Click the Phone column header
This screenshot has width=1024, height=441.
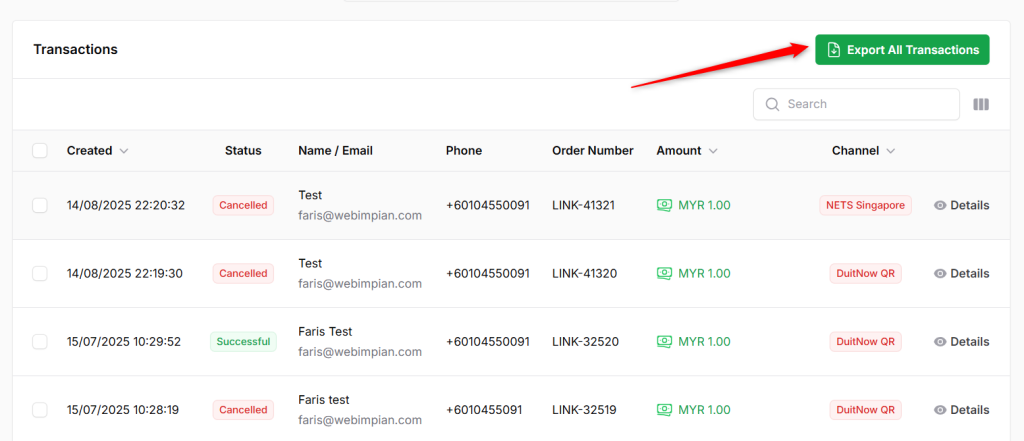coord(464,150)
